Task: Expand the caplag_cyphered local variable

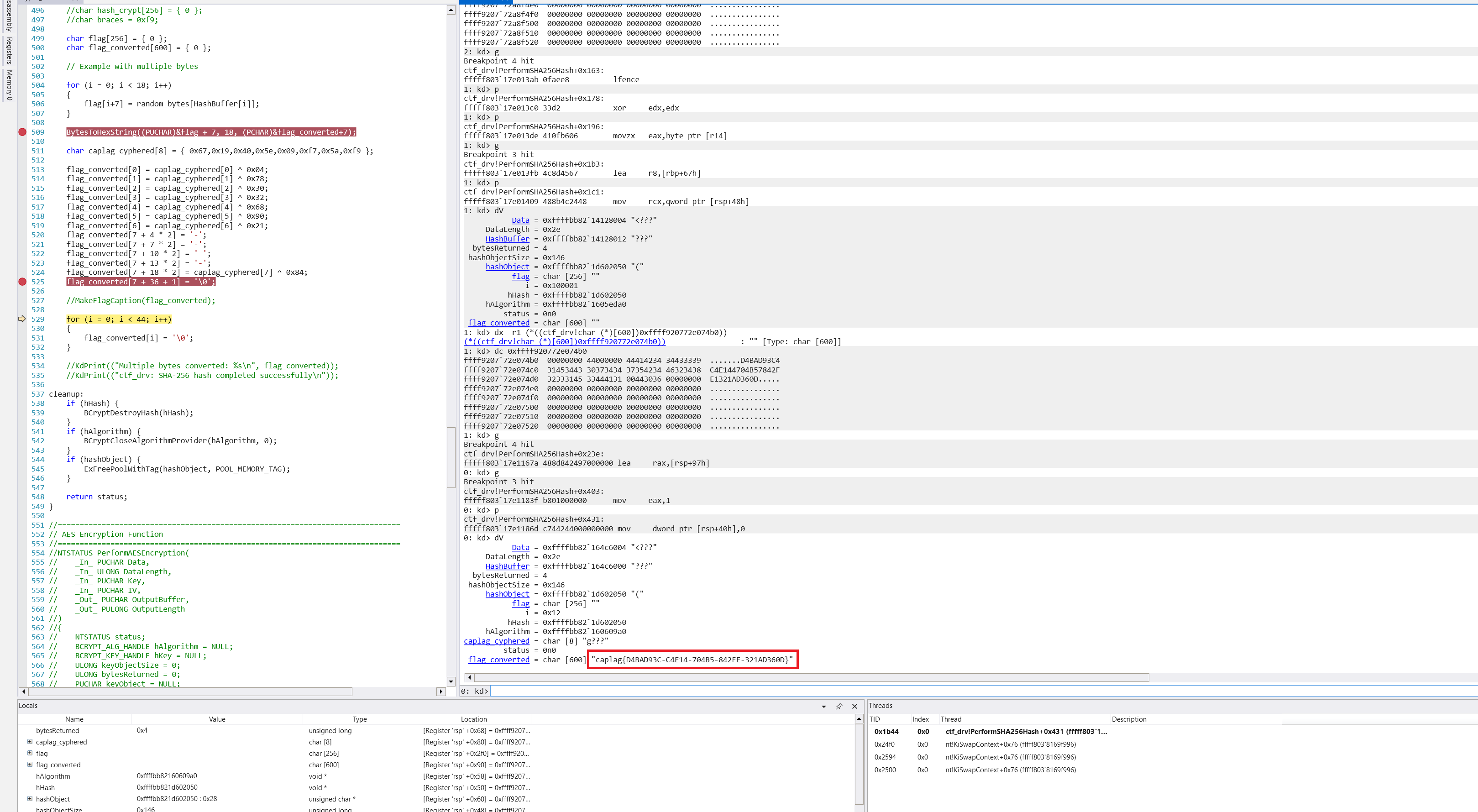Action: (30, 742)
